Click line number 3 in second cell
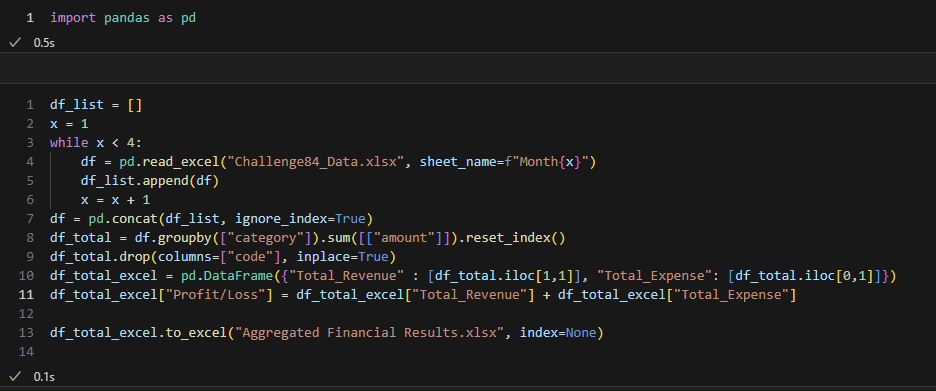The image size is (936, 391). [x=30, y=143]
